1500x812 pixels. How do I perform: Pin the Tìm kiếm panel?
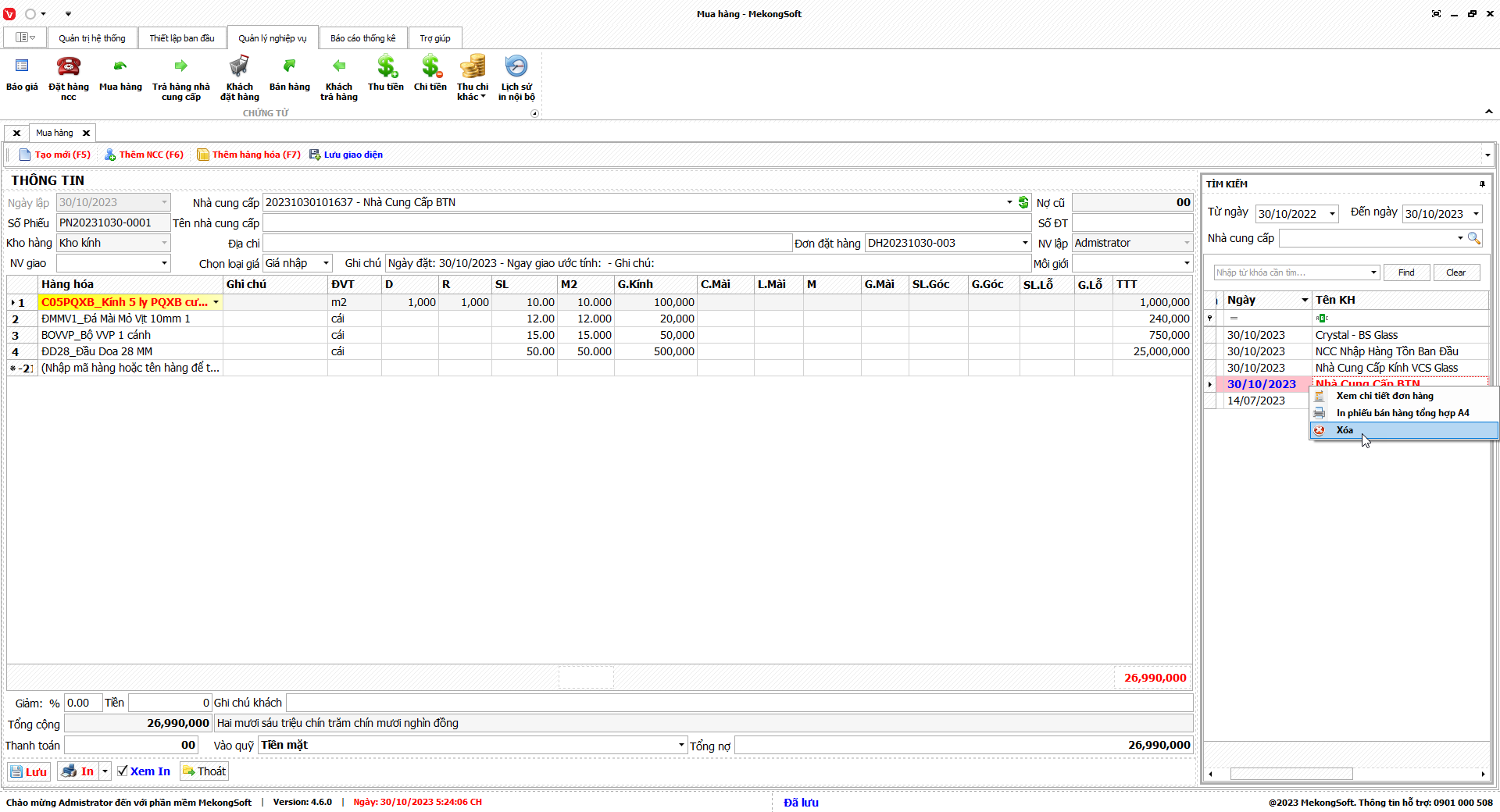click(x=1482, y=184)
